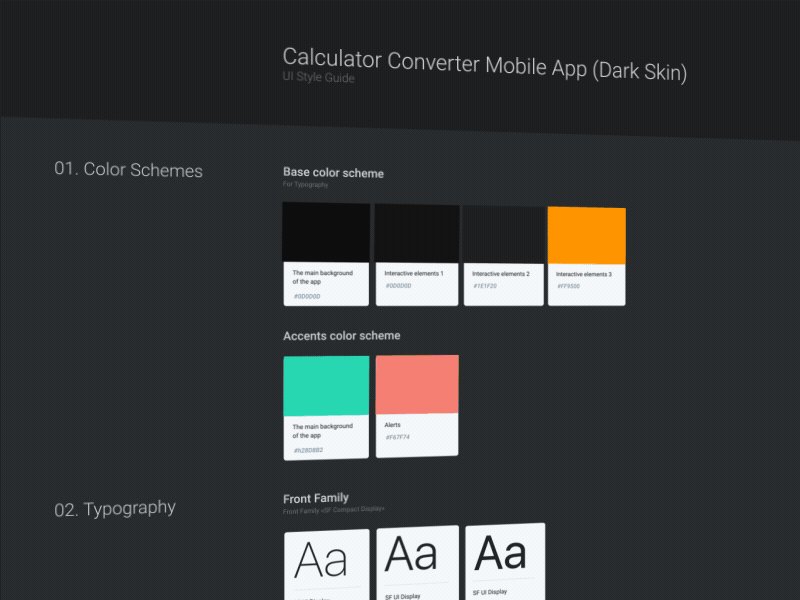Click main background label in Base scheme card

(322, 277)
